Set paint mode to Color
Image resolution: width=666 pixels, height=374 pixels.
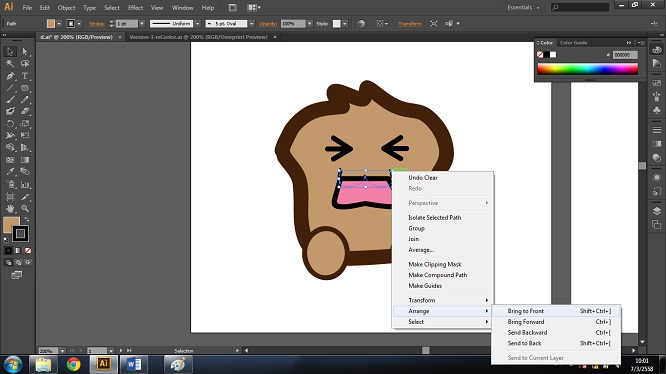coord(8,250)
